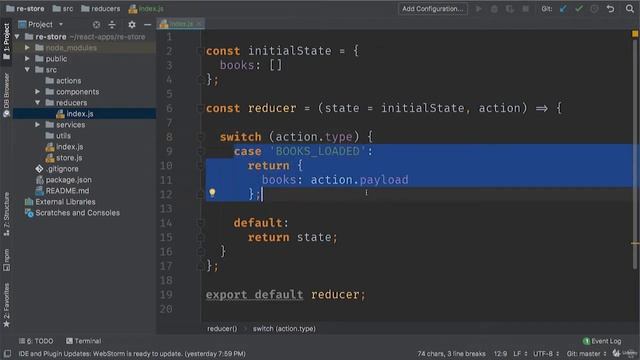Screen dimensions: 640x360
Task: Toggle code folding on line 6
Action: click(x=200, y=109)
